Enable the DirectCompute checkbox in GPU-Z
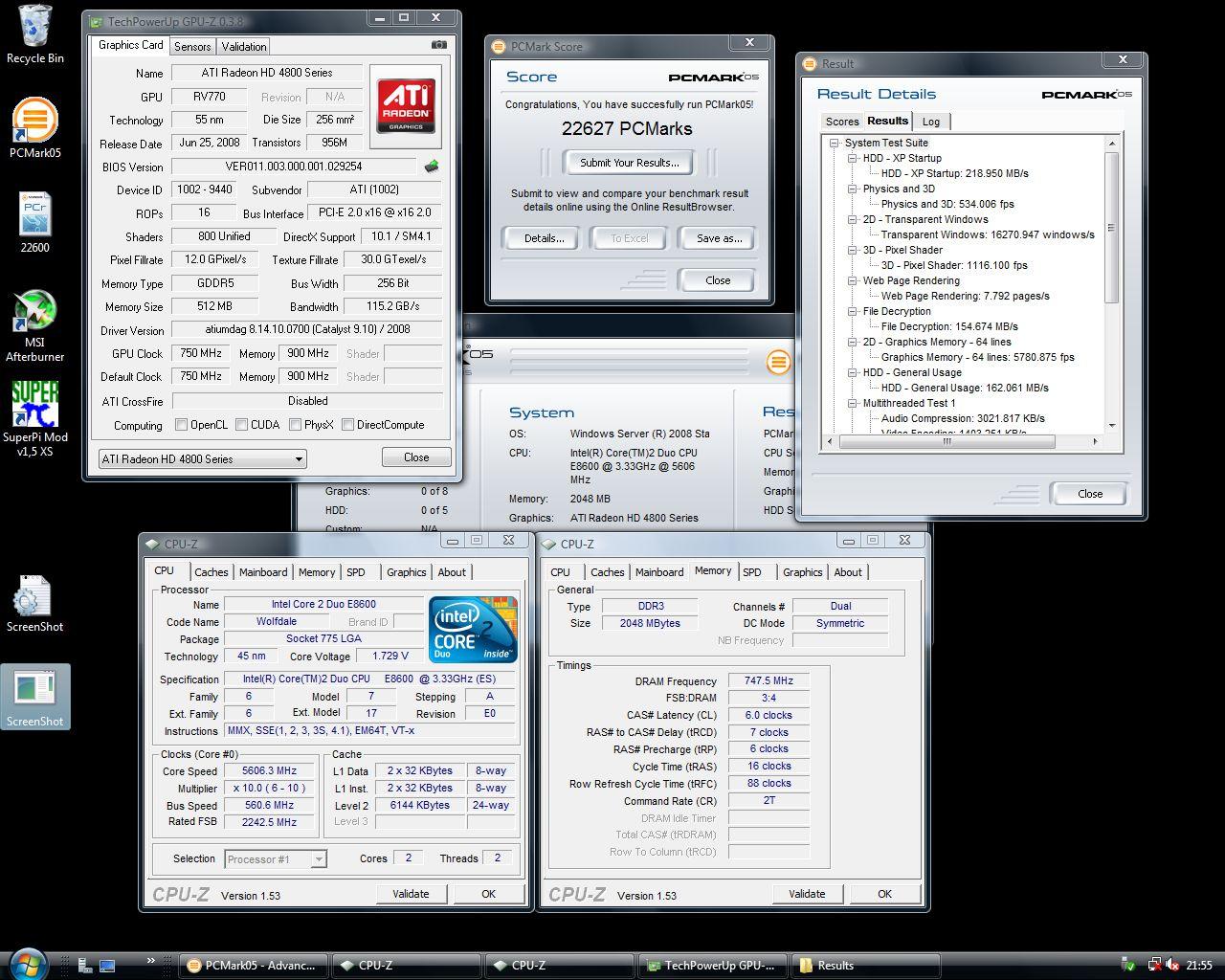 (x=348, y=425)
